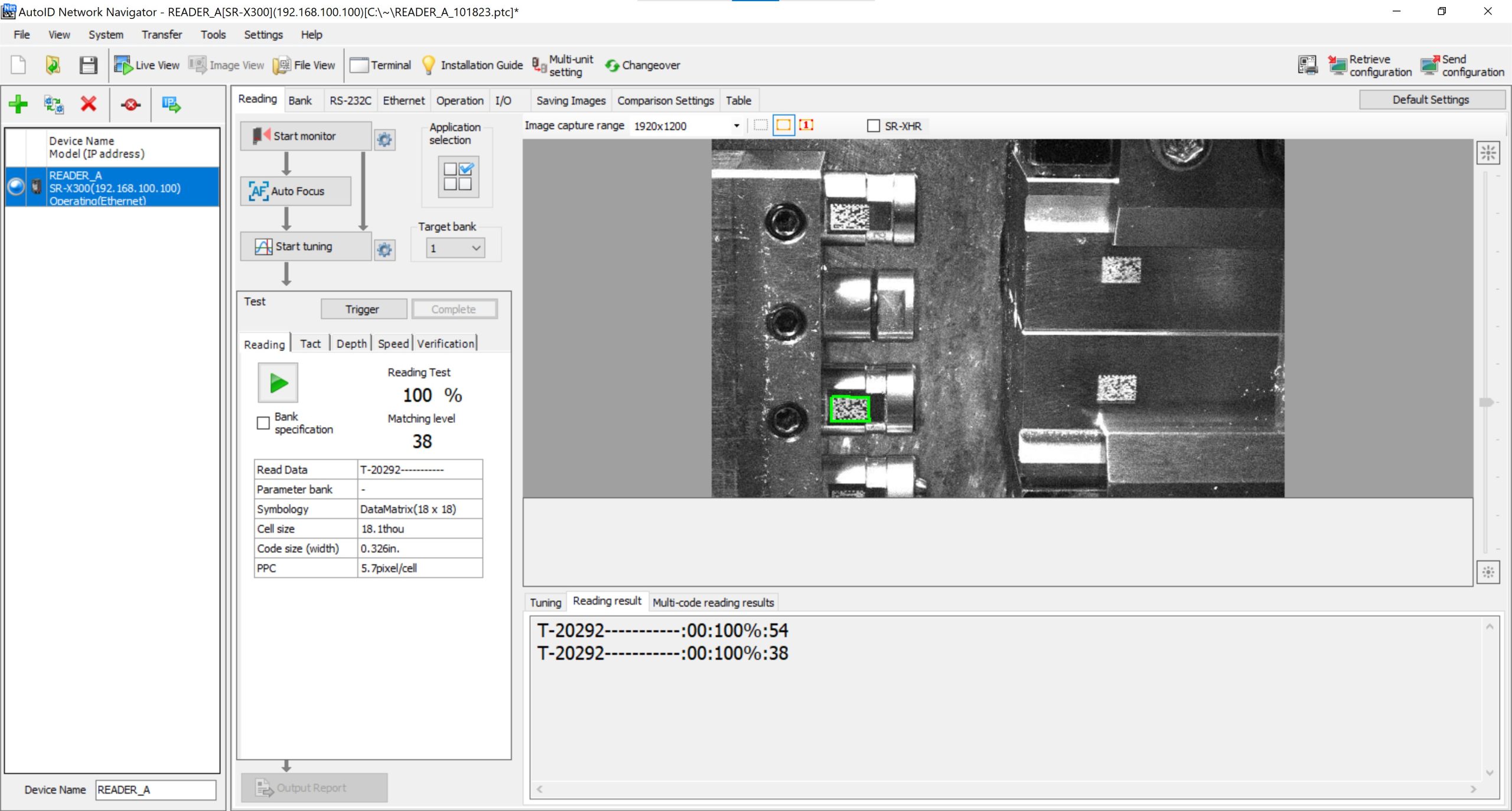1512x811 pixels.
Task: Open Start monitor settings gear icon
Action: click(384, 139)
